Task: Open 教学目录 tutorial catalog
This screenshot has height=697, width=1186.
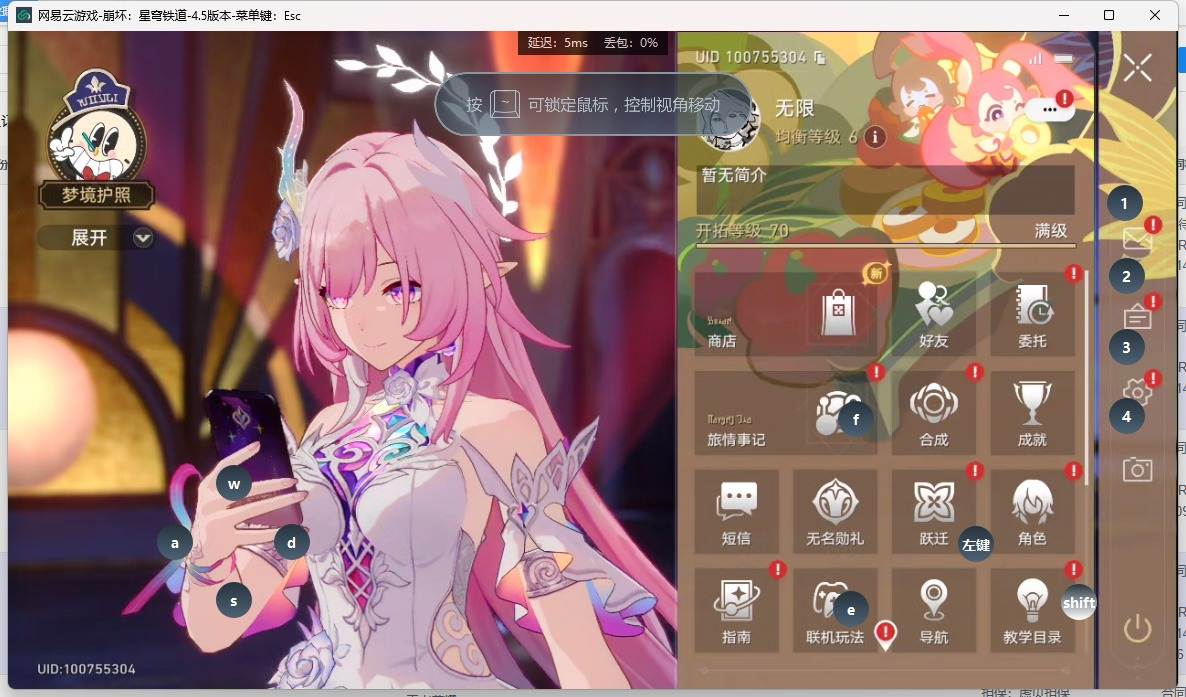Action: coord(1032,610)
